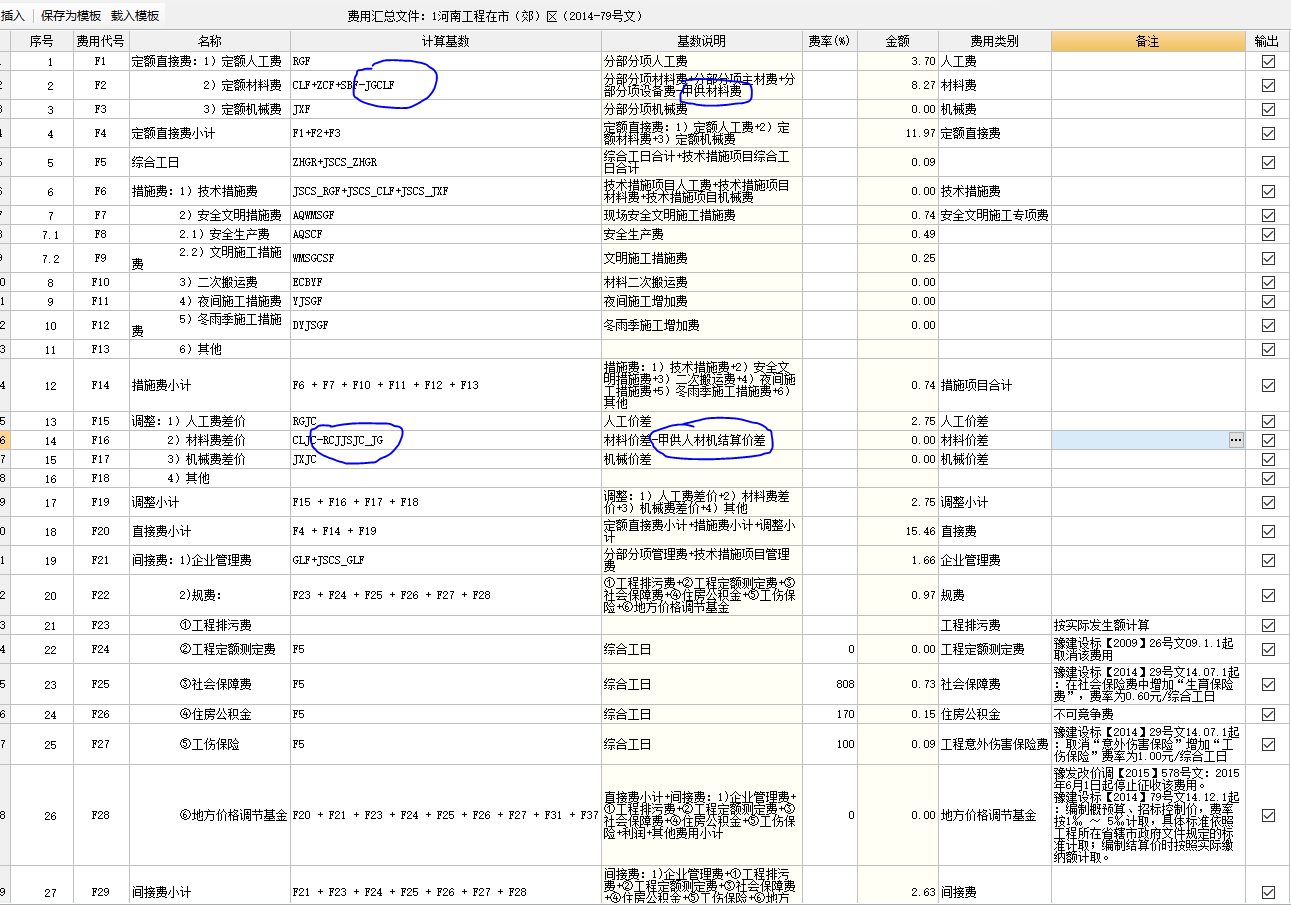
Task: Click the category cell 安全文明施工专项费
Action: coord(994,215)
